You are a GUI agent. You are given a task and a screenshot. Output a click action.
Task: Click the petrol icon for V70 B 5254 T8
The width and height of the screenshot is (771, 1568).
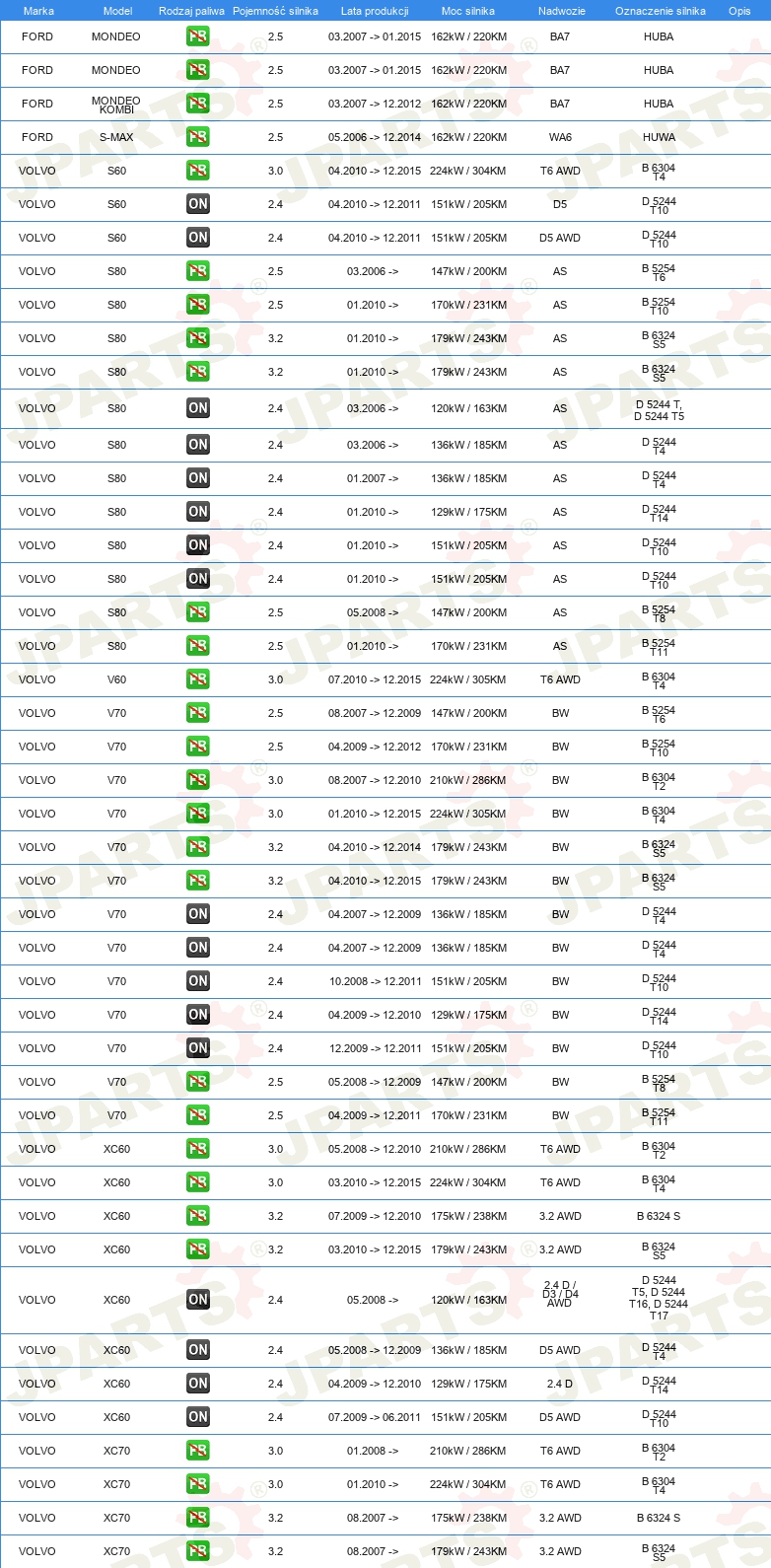tap(198, 1082)
